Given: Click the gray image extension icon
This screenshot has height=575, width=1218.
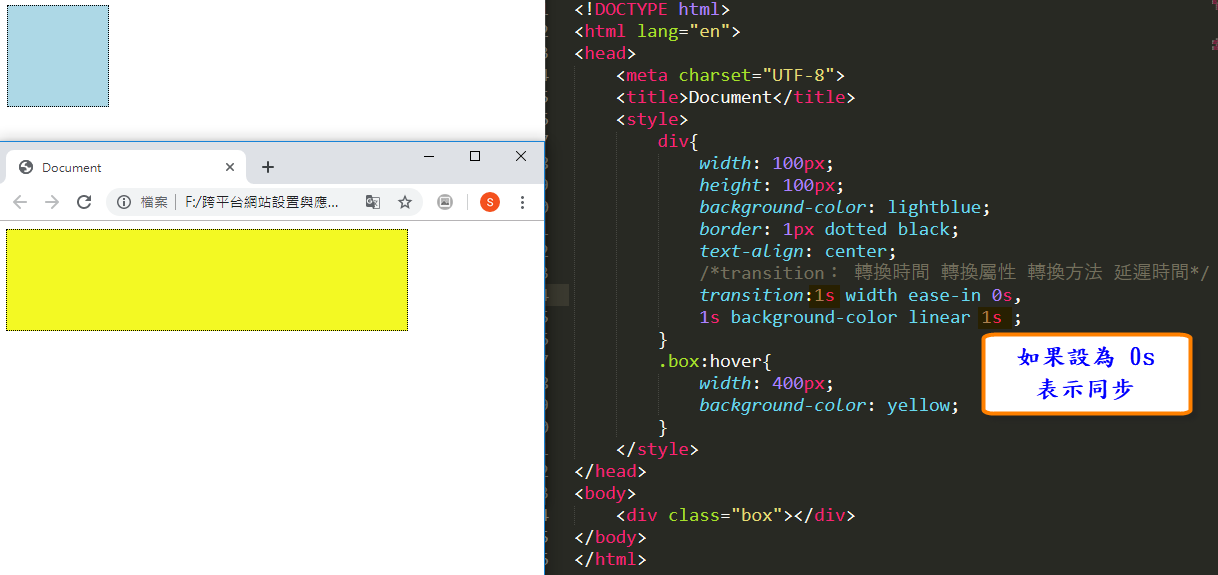Looking at the screenshot, I should (x=445, y=202).
